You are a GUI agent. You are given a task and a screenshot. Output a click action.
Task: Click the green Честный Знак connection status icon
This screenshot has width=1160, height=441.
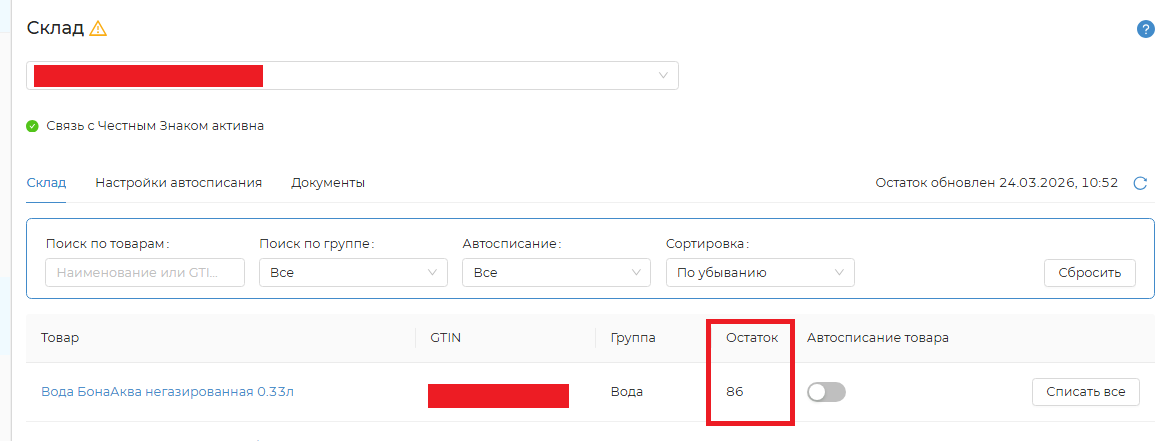[33, 127]
